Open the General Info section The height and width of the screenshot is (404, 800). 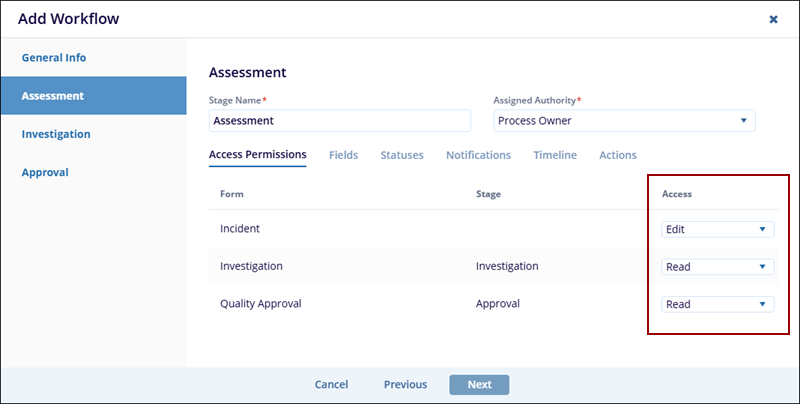pos(54,58)
